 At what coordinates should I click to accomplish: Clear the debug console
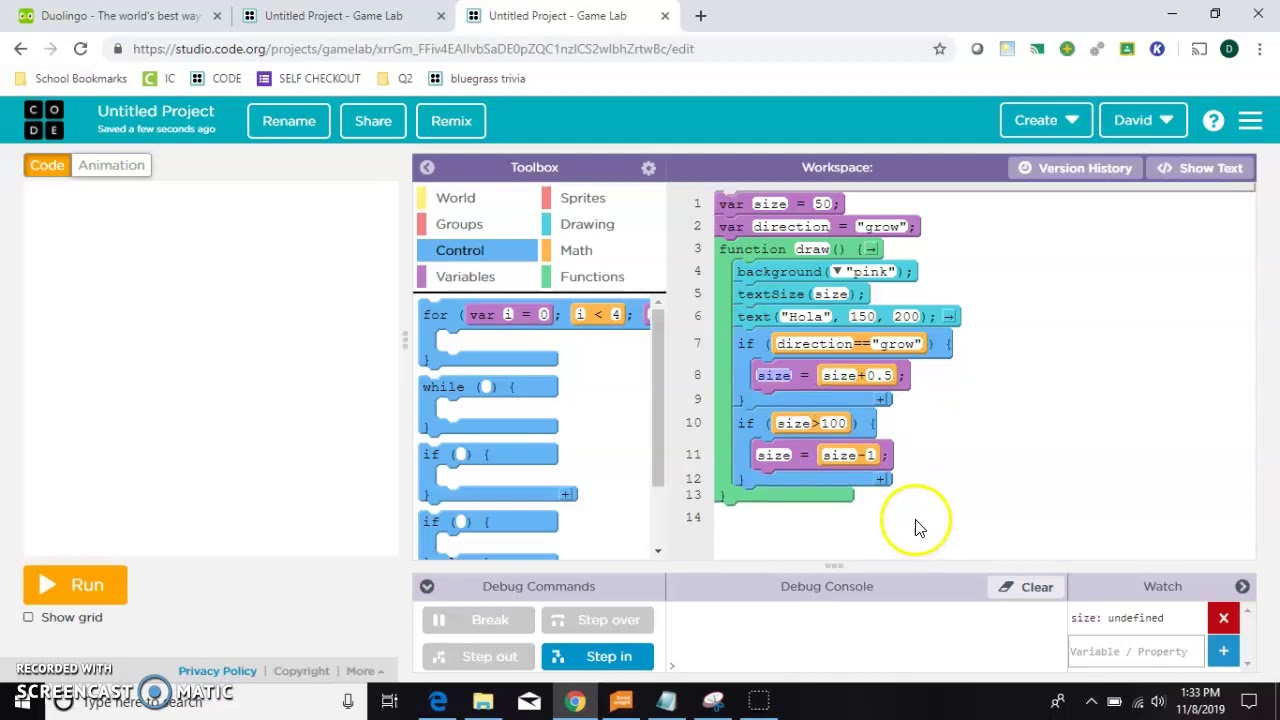pos(1026,587)
